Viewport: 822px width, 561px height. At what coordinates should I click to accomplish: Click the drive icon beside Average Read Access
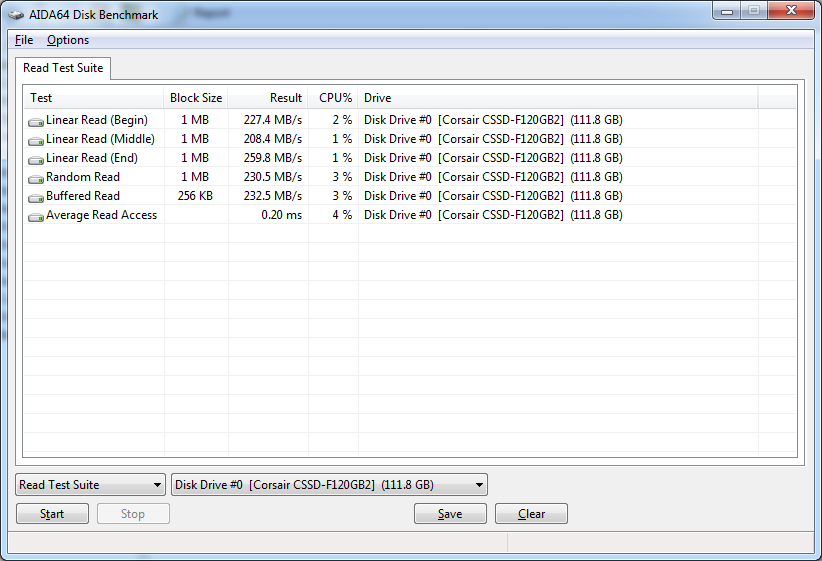(36, 216)
